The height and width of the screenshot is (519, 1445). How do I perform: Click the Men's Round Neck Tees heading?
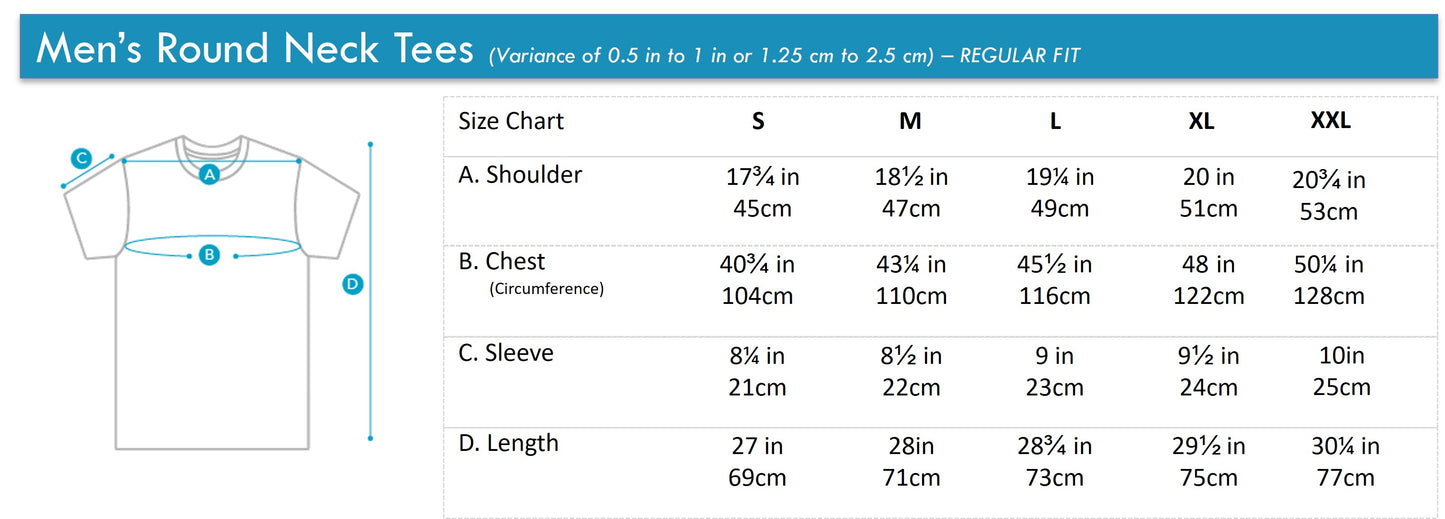pos(254,49)
